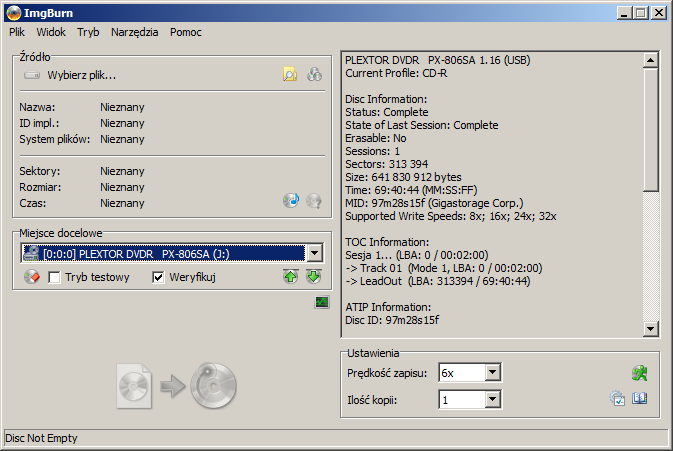Enable the Tryb testowy checkbox
This screenshot has height=451, width=673.
coord(54,277)
